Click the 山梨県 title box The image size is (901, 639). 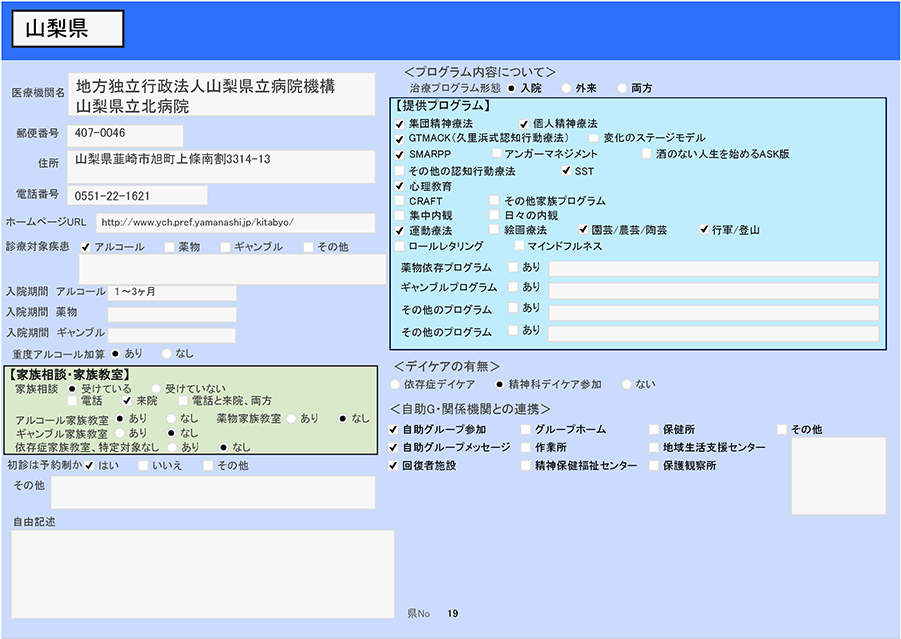68,29
